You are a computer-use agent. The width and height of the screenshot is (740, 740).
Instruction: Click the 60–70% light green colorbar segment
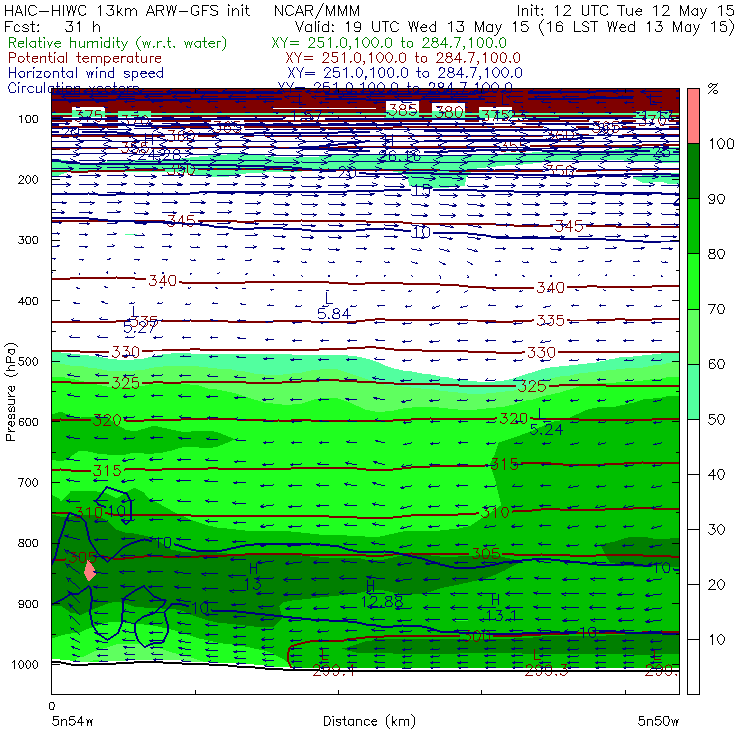(693, 336)
